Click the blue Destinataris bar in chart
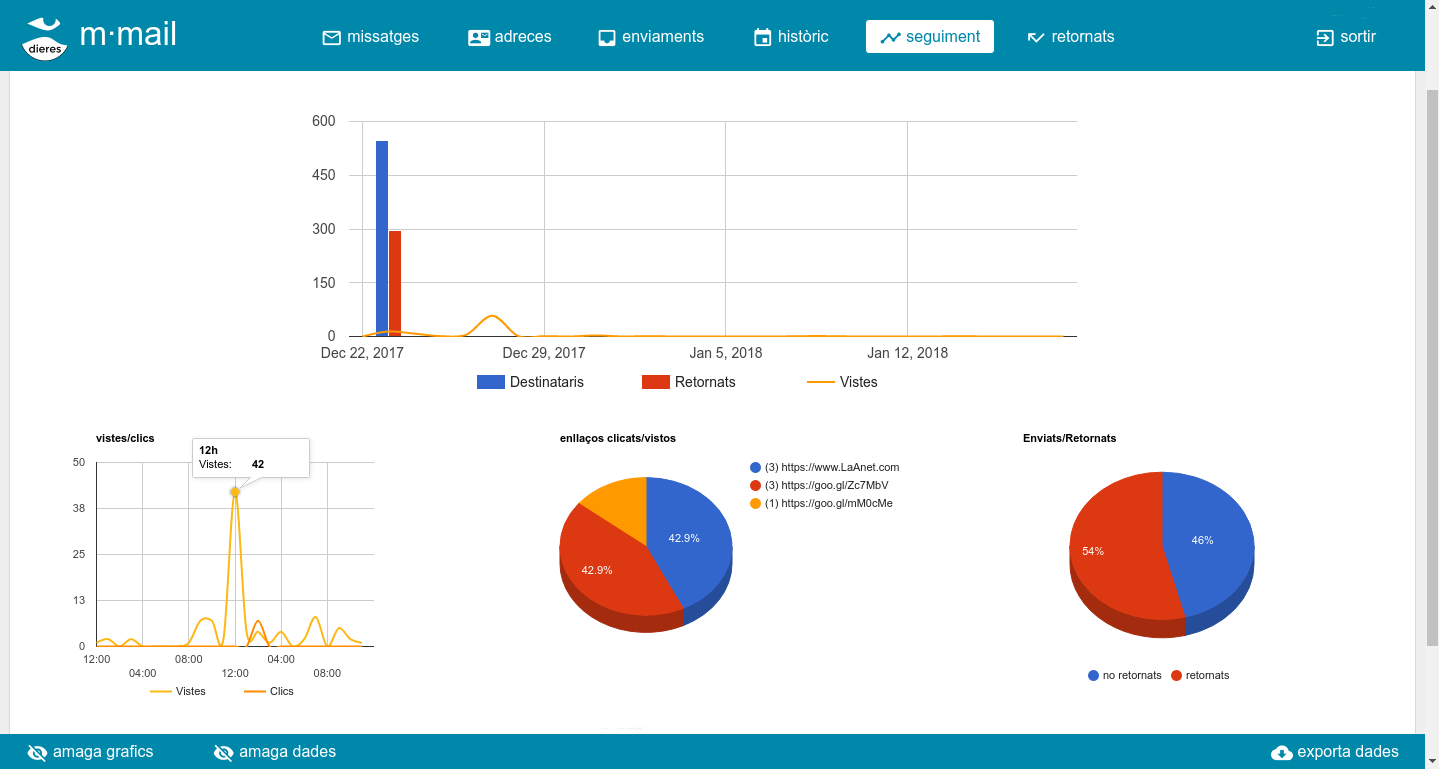Screen dimensions: 1439x769 click(x=382, y=239)
